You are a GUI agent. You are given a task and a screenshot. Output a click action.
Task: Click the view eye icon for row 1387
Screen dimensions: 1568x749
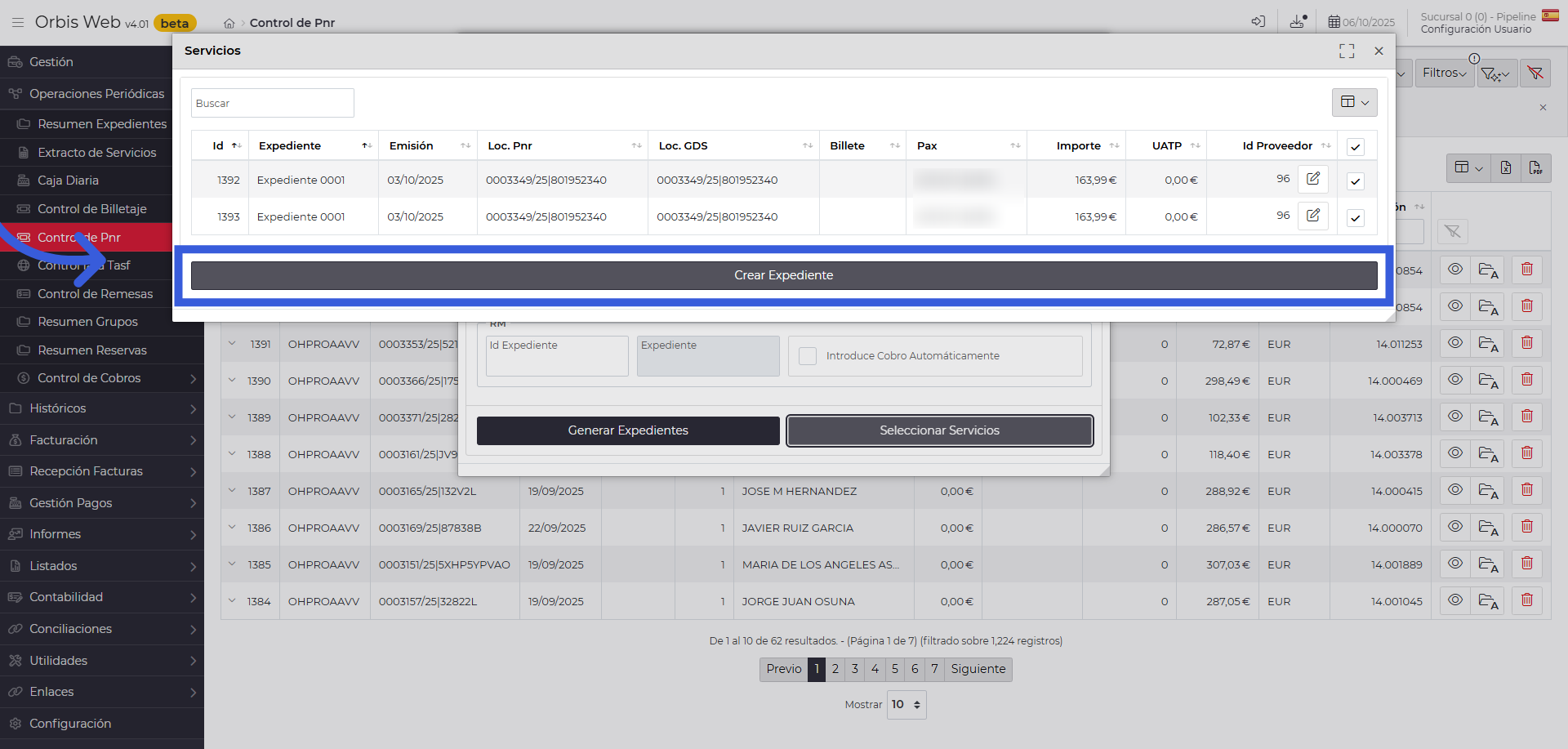[x=1454, y=490]
